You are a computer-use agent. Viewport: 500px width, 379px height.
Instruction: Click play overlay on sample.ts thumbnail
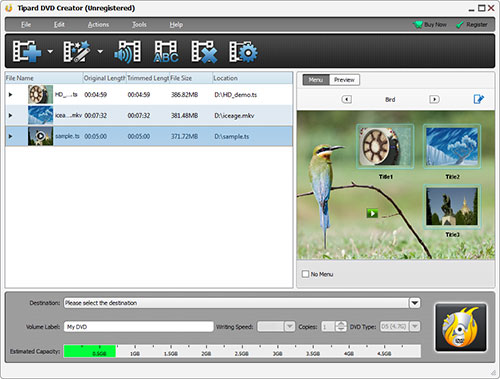tap(40, 136)
